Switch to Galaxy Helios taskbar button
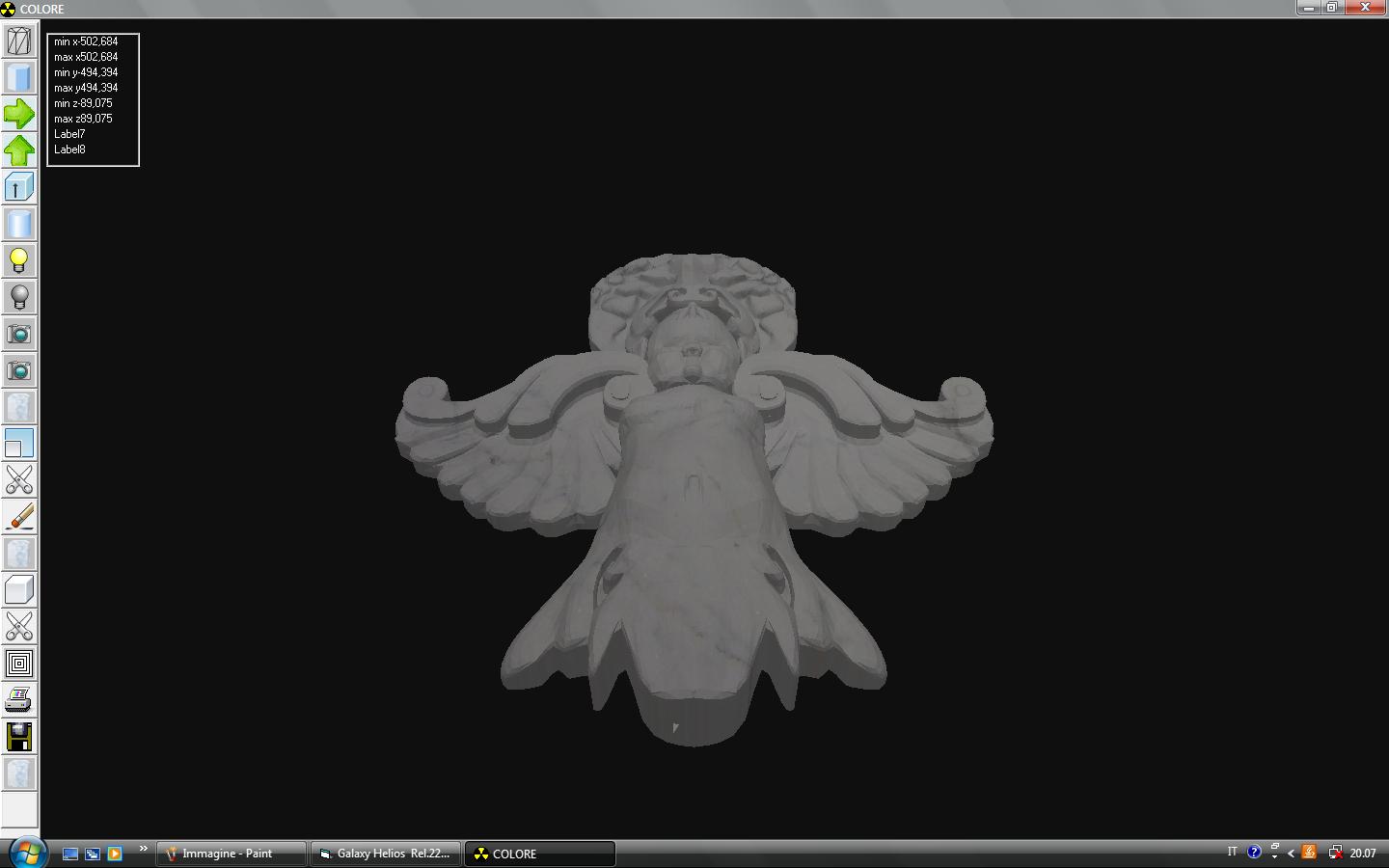The width and height of the screenshot is (1389, 868). (386, 854)
